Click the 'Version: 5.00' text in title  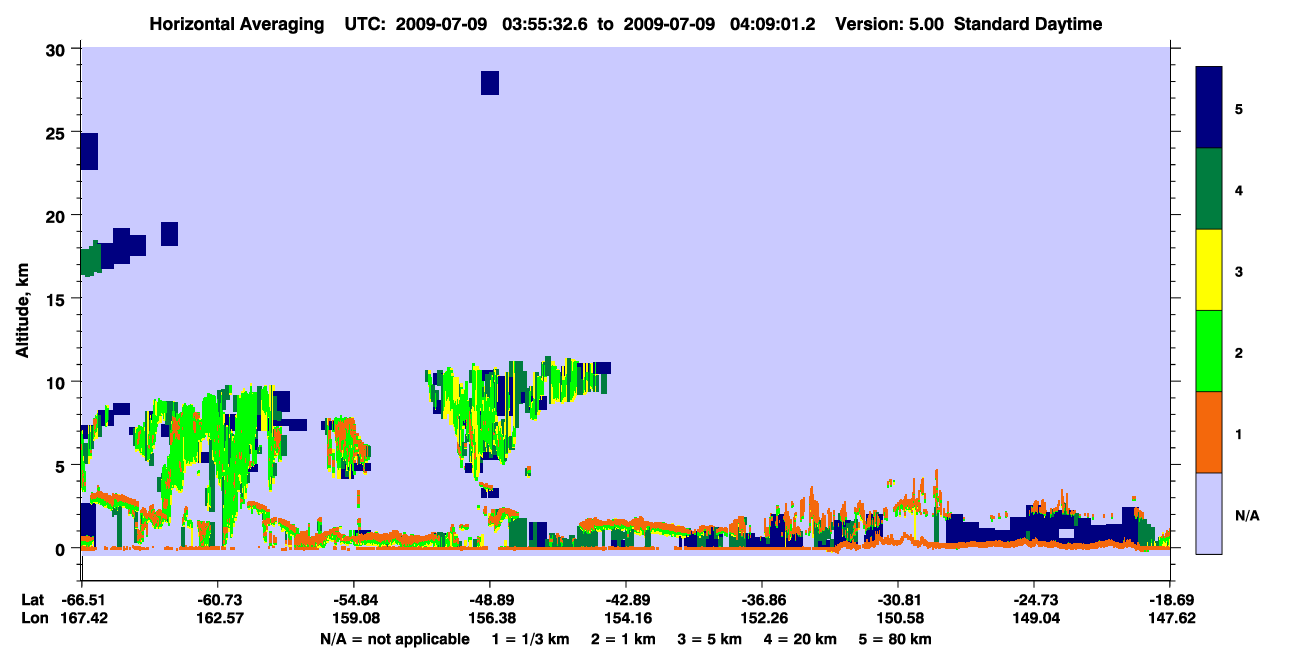(x=890, y=24)
